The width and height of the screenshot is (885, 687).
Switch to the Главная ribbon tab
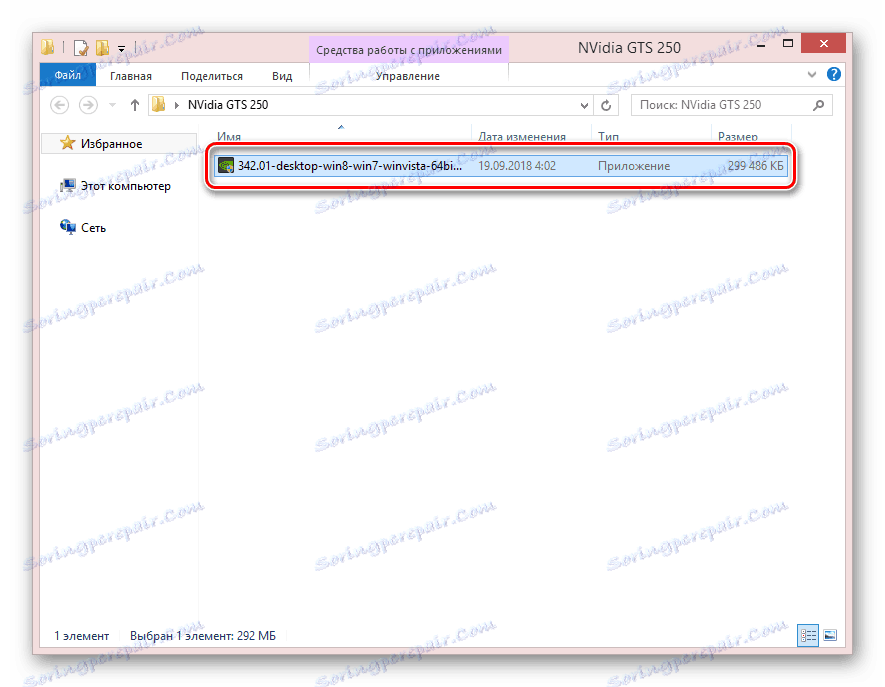(130, 76)
